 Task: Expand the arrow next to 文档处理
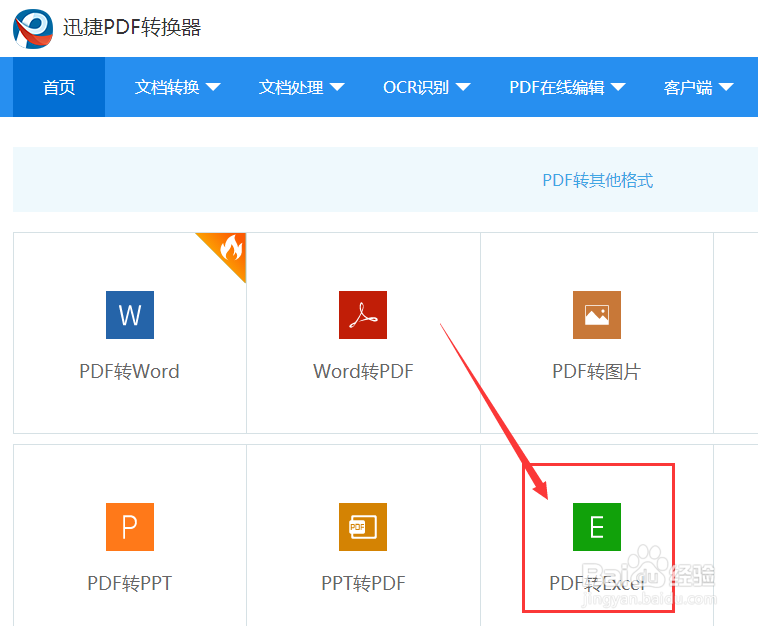[x=337, y=87]
